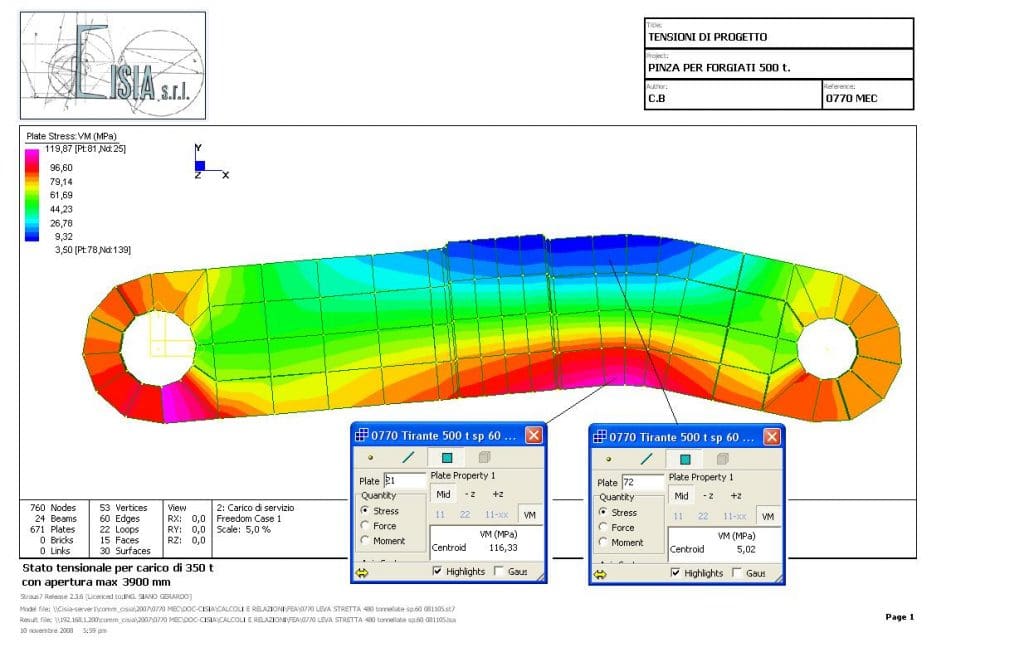Click the Mid button in Plate 21 dialog
1024x662 pixels.
coord(443,495)
